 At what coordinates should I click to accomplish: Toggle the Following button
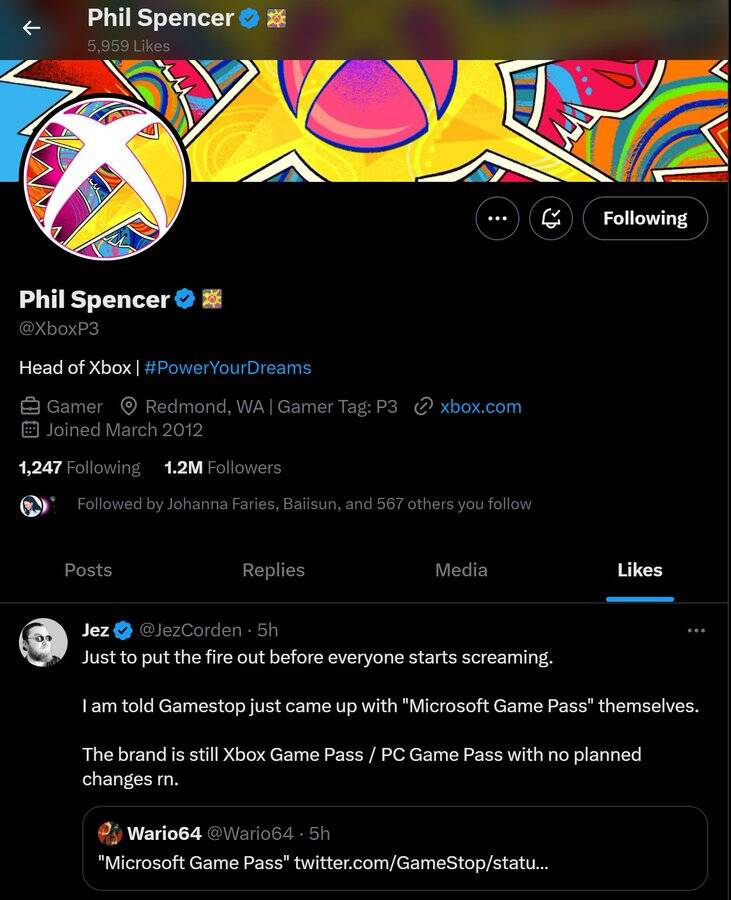[645, 218]
